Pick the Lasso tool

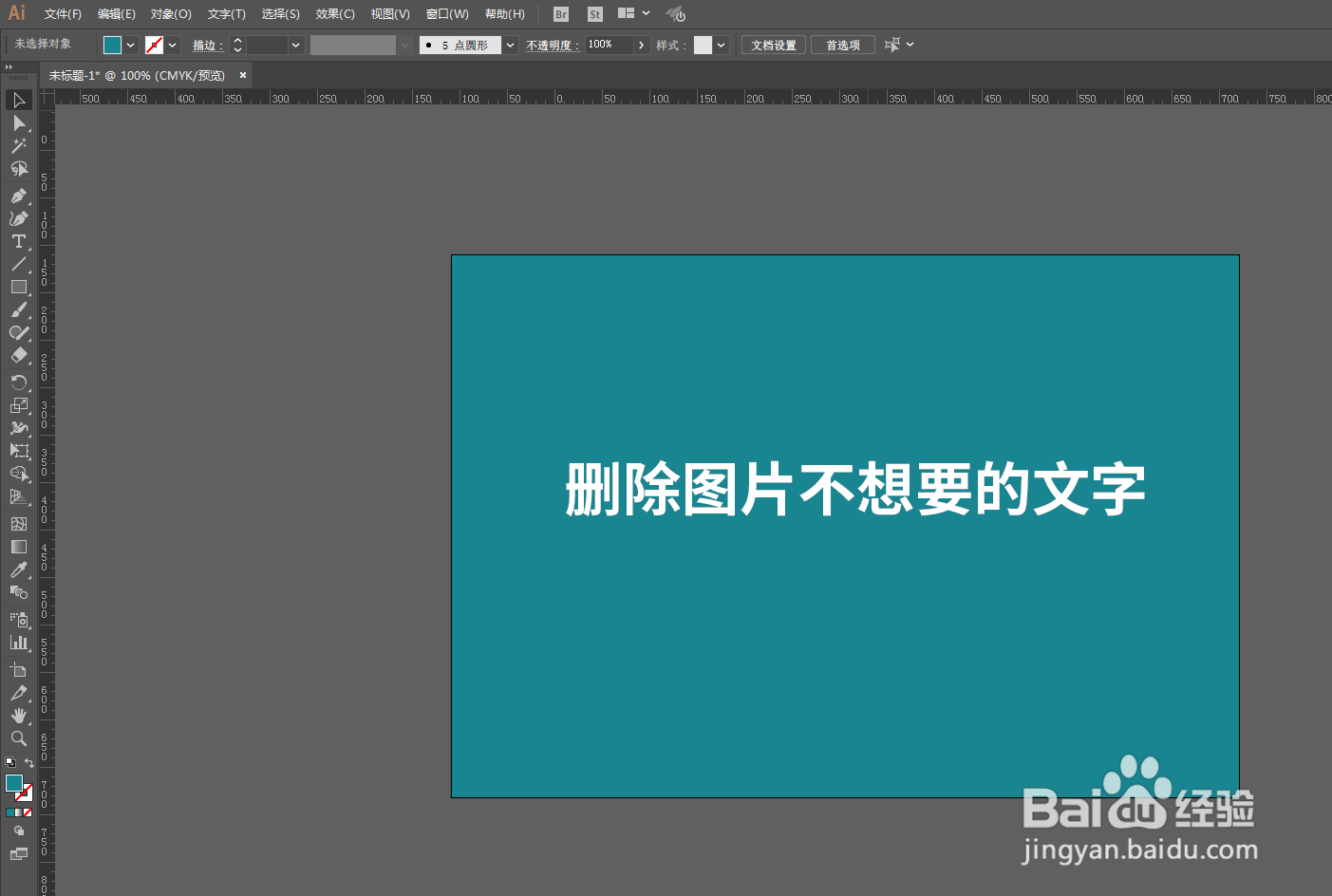pos(19,169)
